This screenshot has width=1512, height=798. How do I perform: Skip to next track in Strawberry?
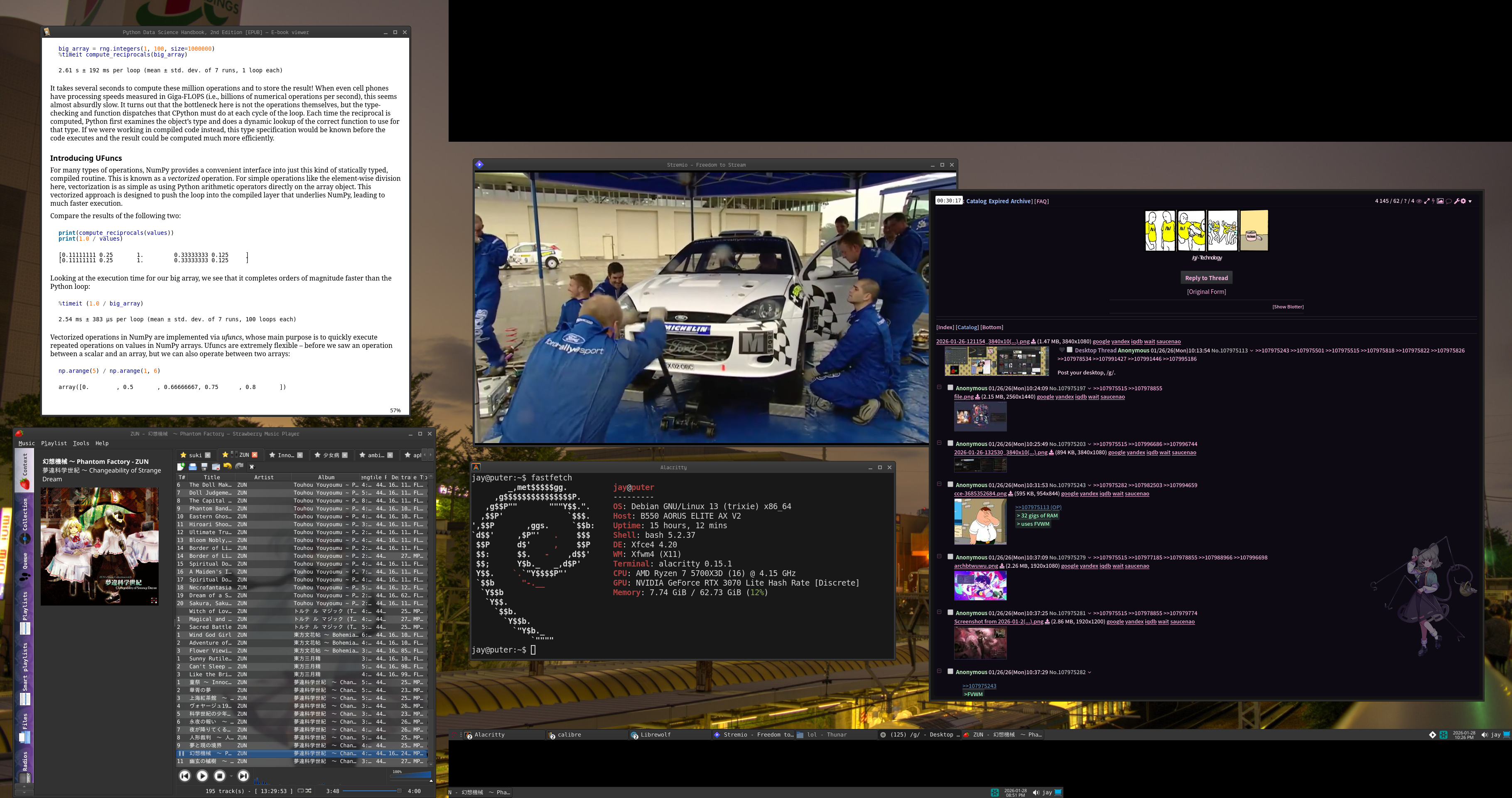coord(243,776)
